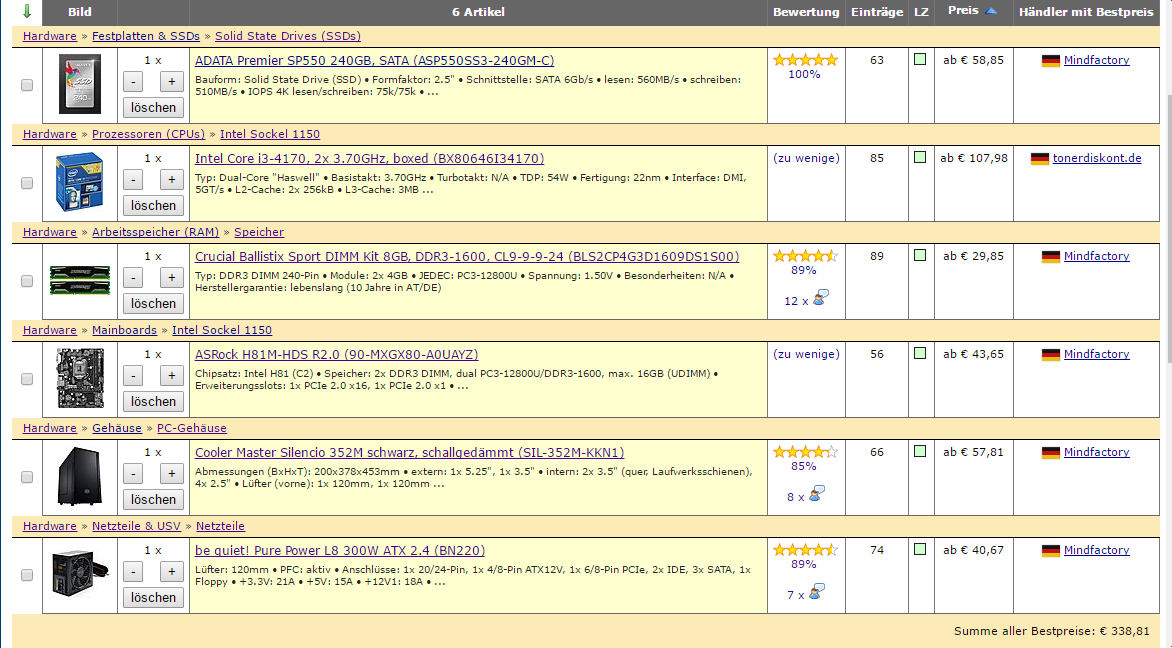Viewport: 1172px width, 648px height.
Task: Open Intel Core i3-4170 product link
Action: click(369, 158)
